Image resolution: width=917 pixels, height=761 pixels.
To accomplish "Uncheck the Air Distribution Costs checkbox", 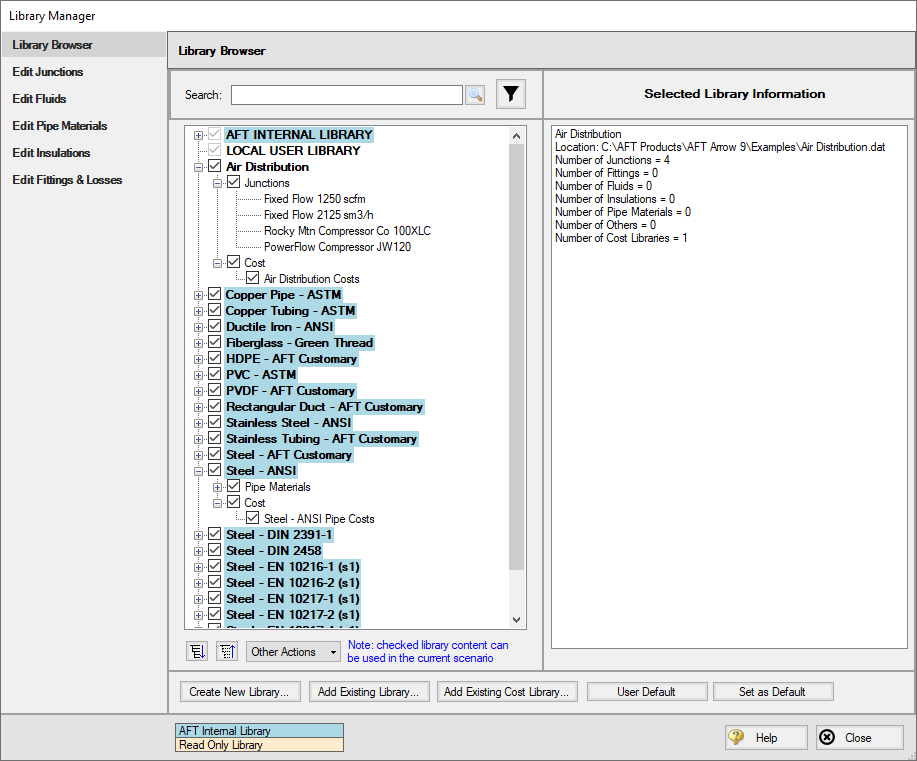I will [252, 279].
